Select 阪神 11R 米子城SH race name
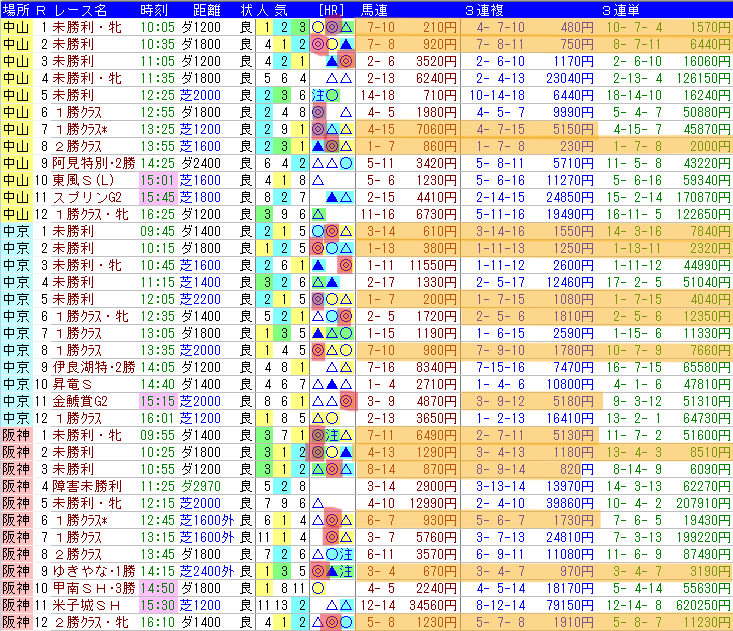733x631 pixels. point(86,605)
